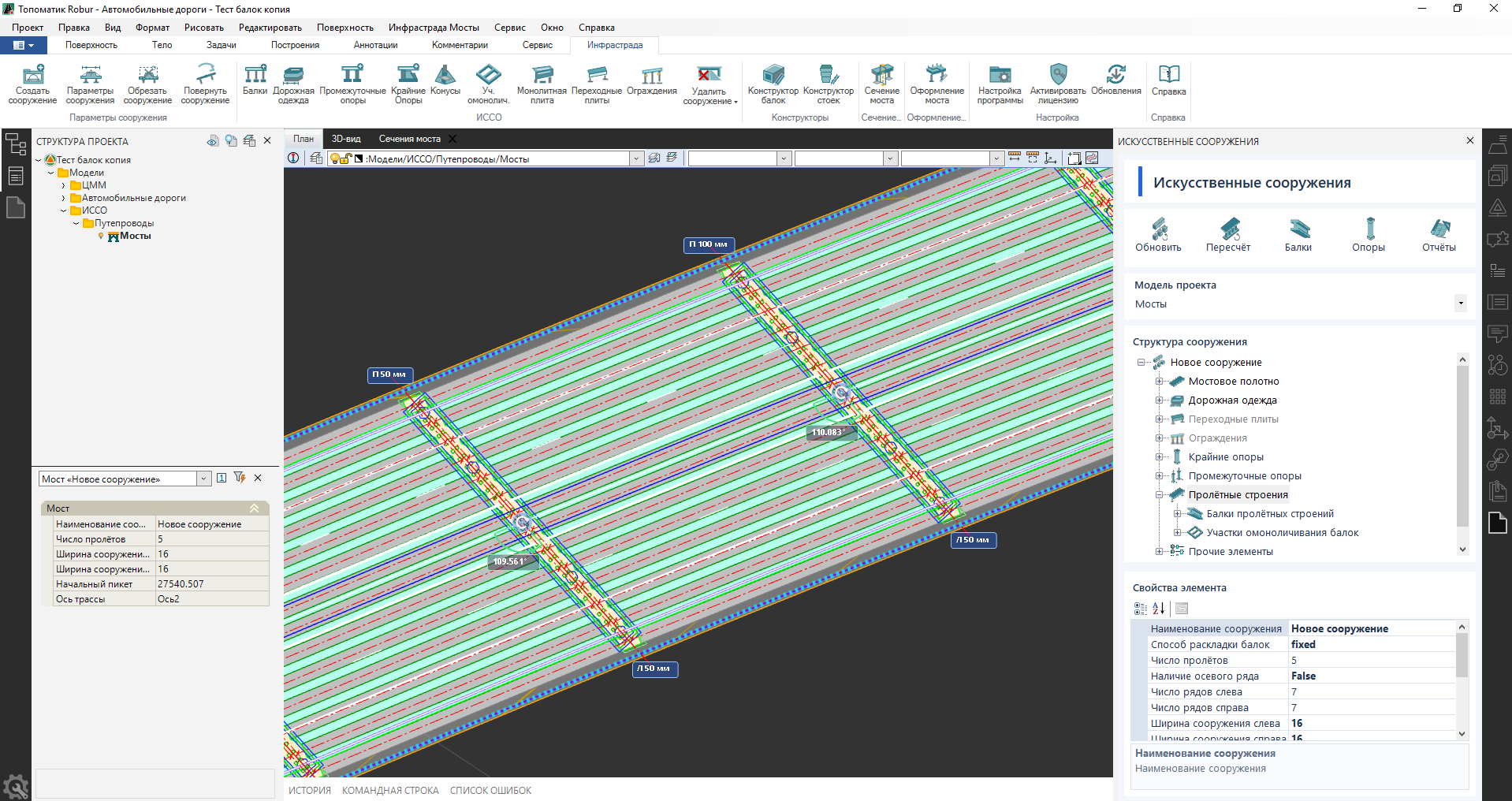Toggle filter icon beside Мост combo box
Screen dimensions: 1512x801
click(240, 478)
